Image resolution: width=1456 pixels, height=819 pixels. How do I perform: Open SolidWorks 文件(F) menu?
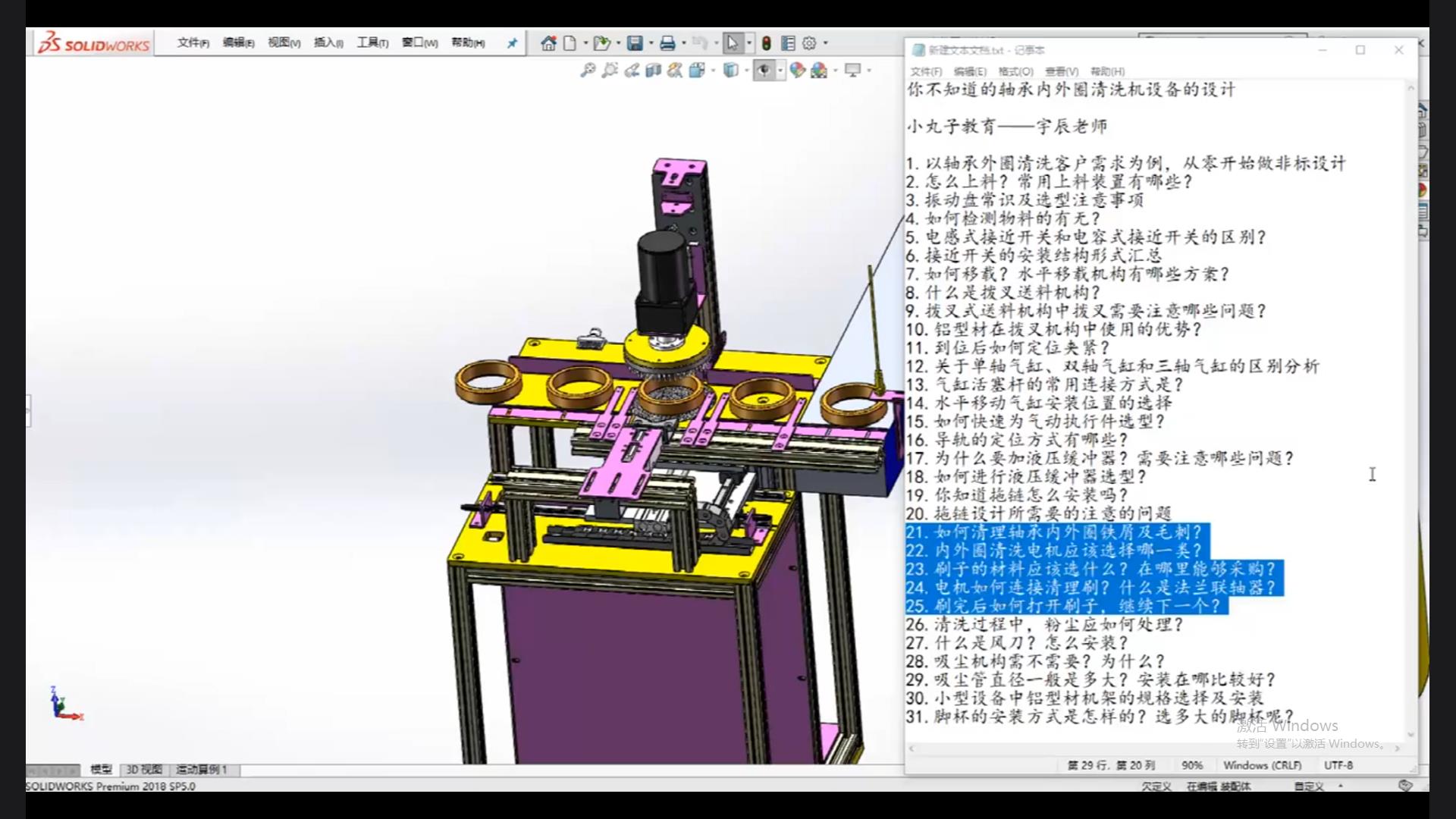pos(193,43)
